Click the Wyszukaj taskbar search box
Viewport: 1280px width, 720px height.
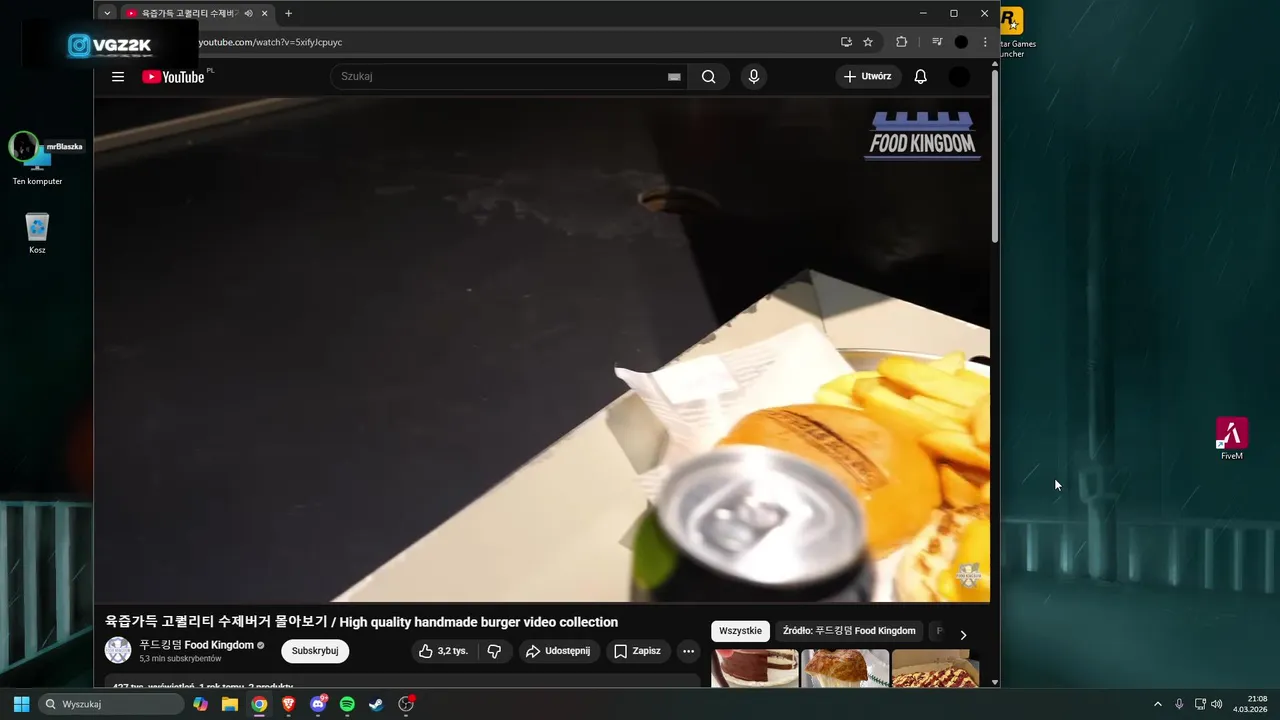pyautogui.click(x=111, y=704)
